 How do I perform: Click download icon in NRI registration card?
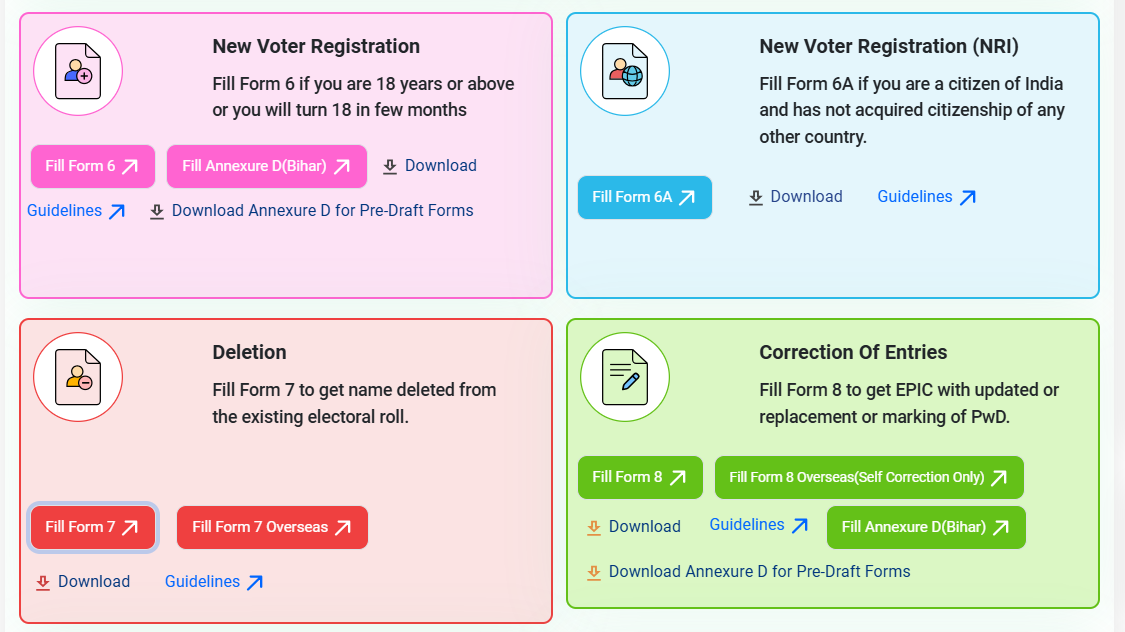point(756,198)
